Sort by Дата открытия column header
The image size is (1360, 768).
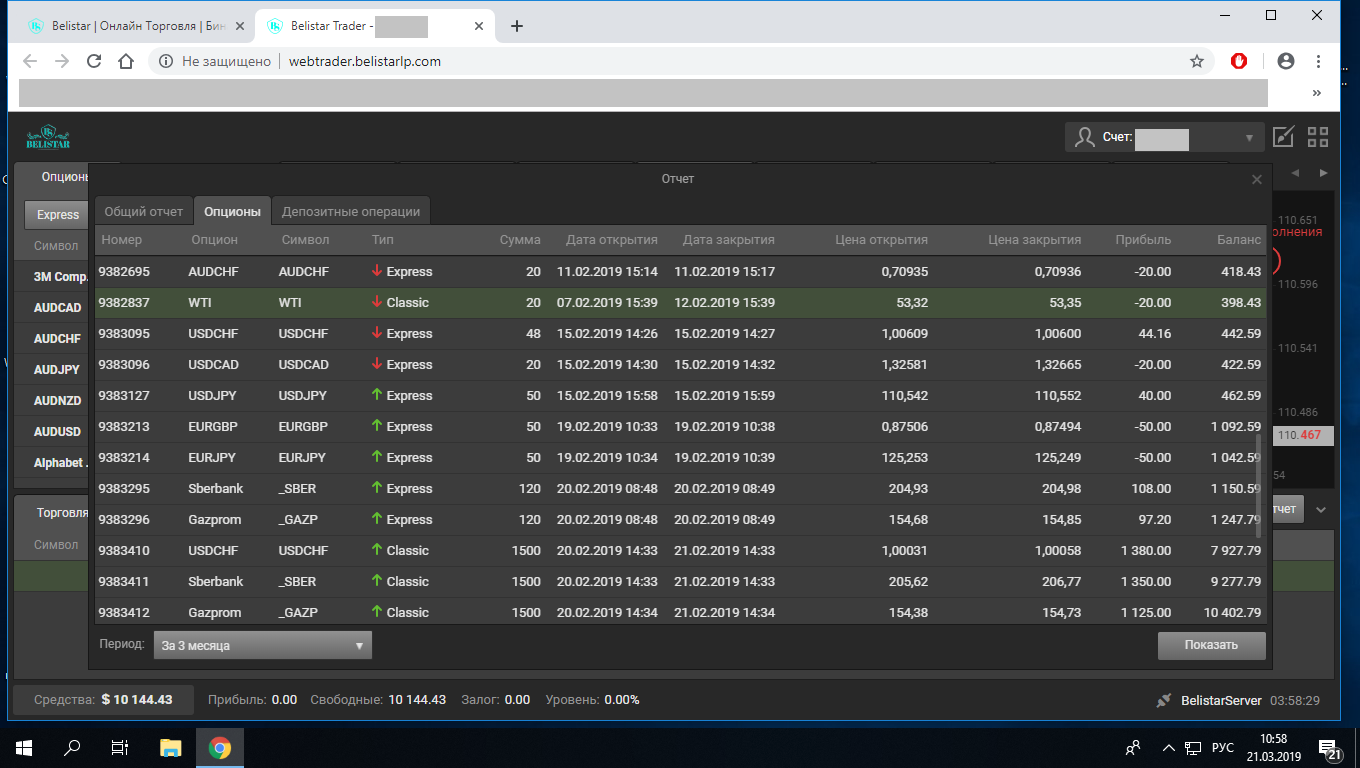pos(611,240)
